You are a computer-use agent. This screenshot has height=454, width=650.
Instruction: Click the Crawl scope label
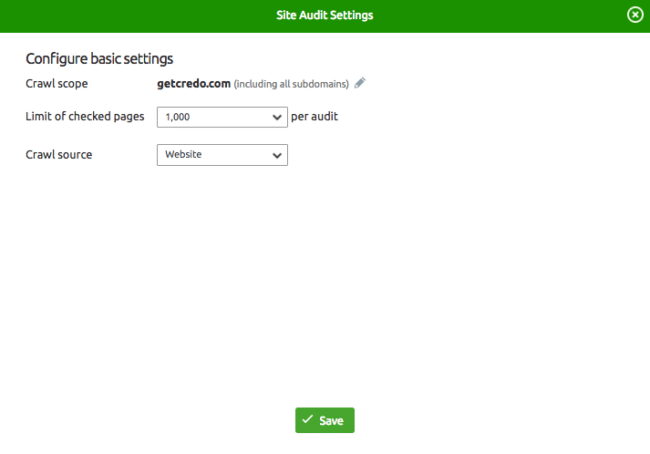[x=57, y=84]
